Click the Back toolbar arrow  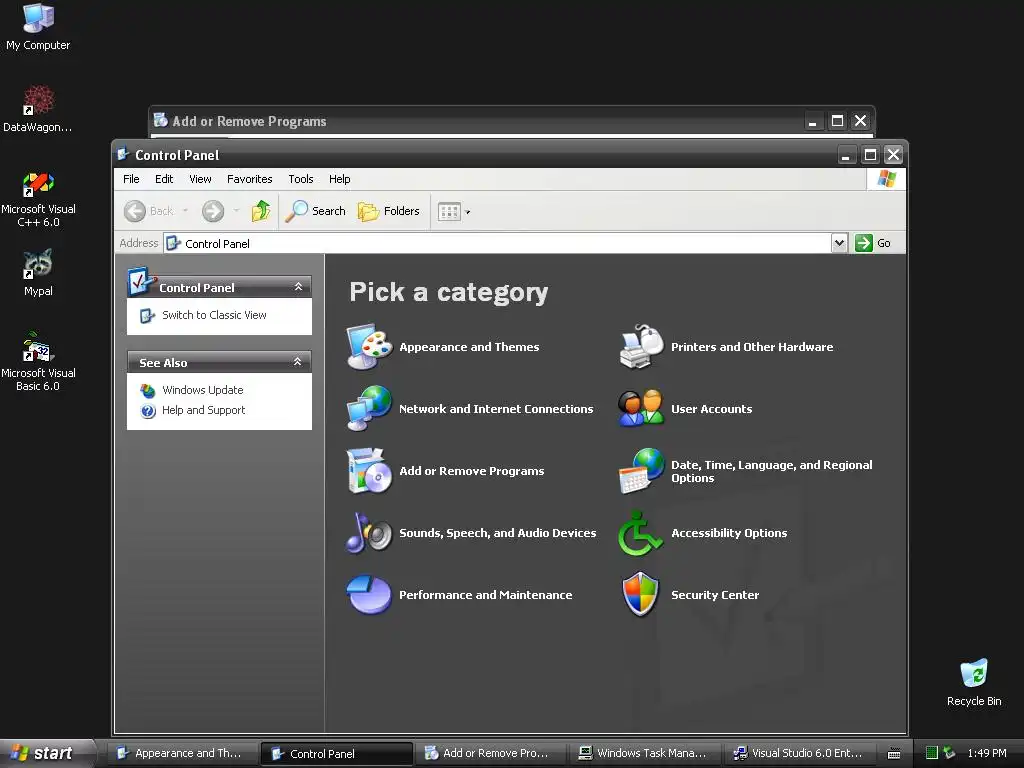click(135, 211)
